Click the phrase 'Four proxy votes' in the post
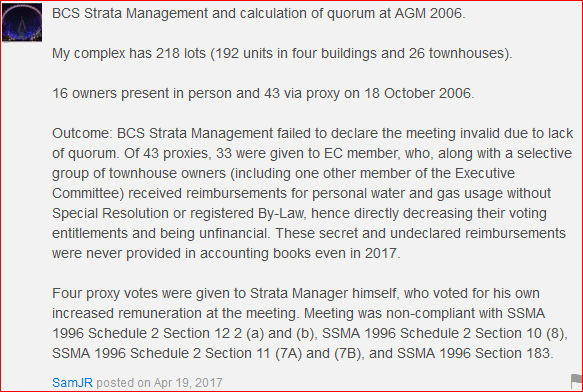Image resolution: width=583 pixels, height=392 pixels. click(x=99, y=293)
